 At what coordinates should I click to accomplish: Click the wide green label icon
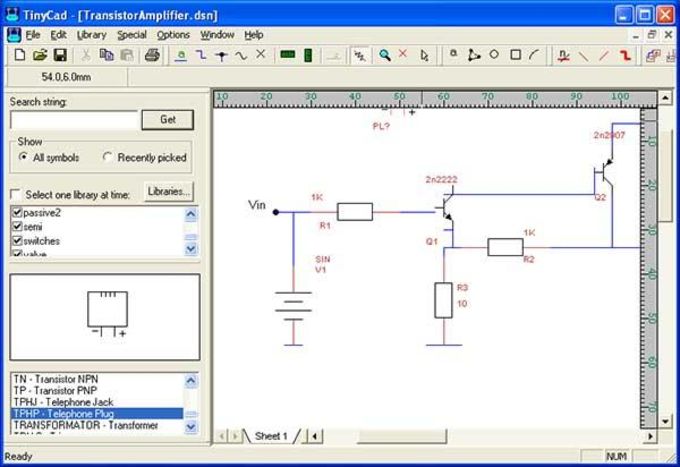pyautogui.click(x=288, y=55)
